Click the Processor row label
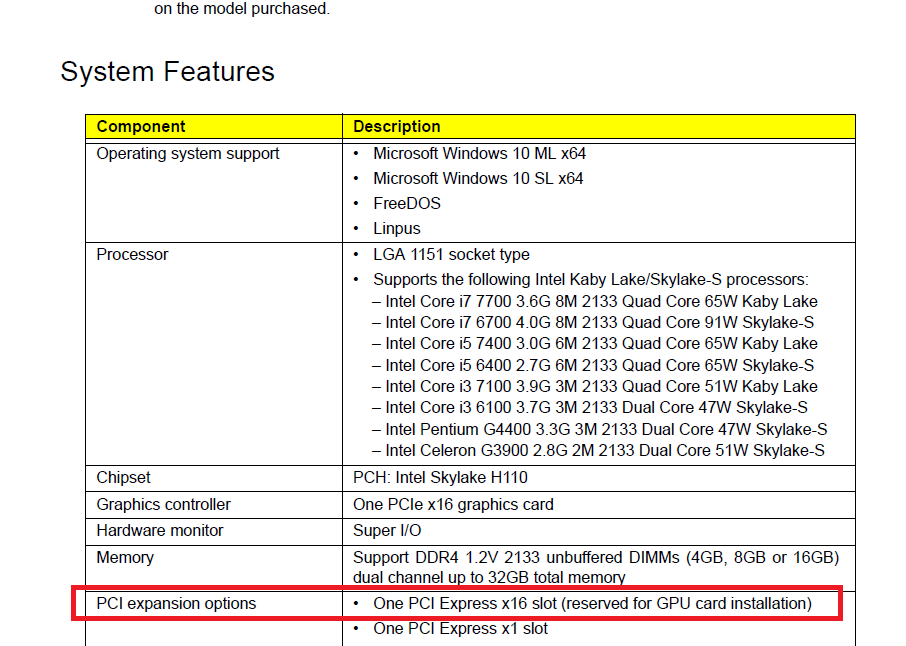This screenshot has width=906, height=646. [x=132, y=255]
